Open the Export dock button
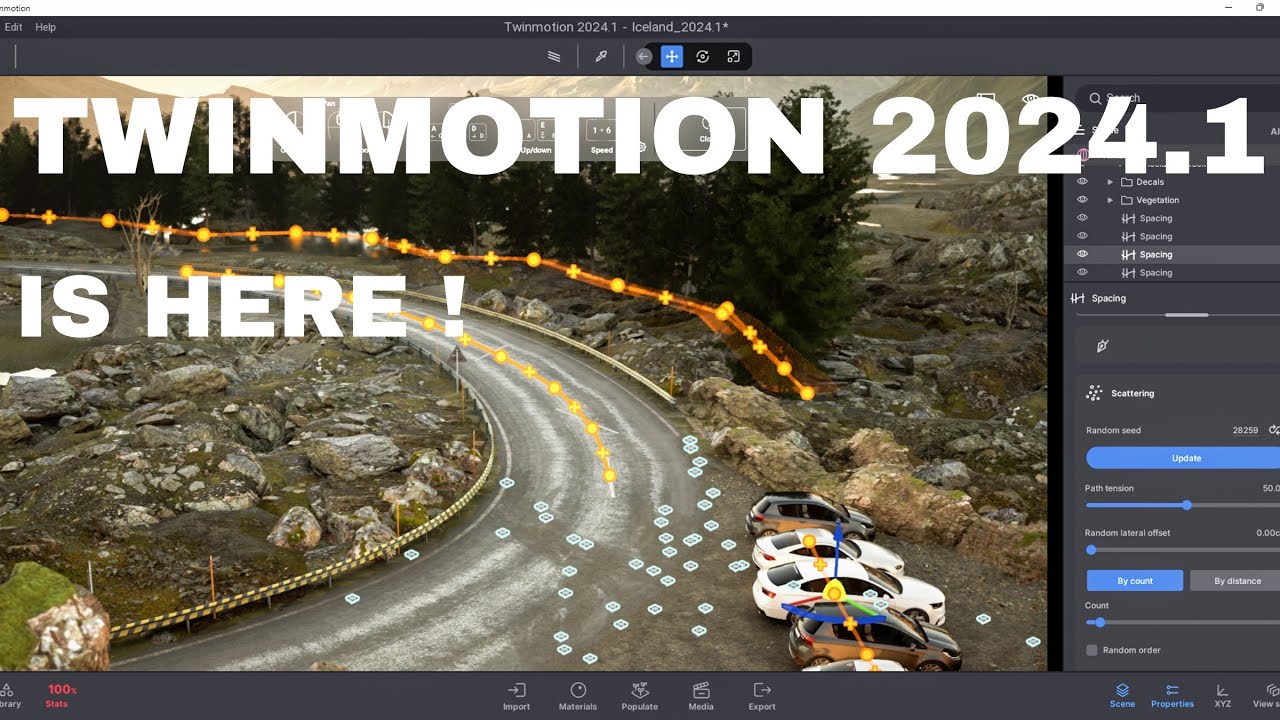 (x=762, y=697)
